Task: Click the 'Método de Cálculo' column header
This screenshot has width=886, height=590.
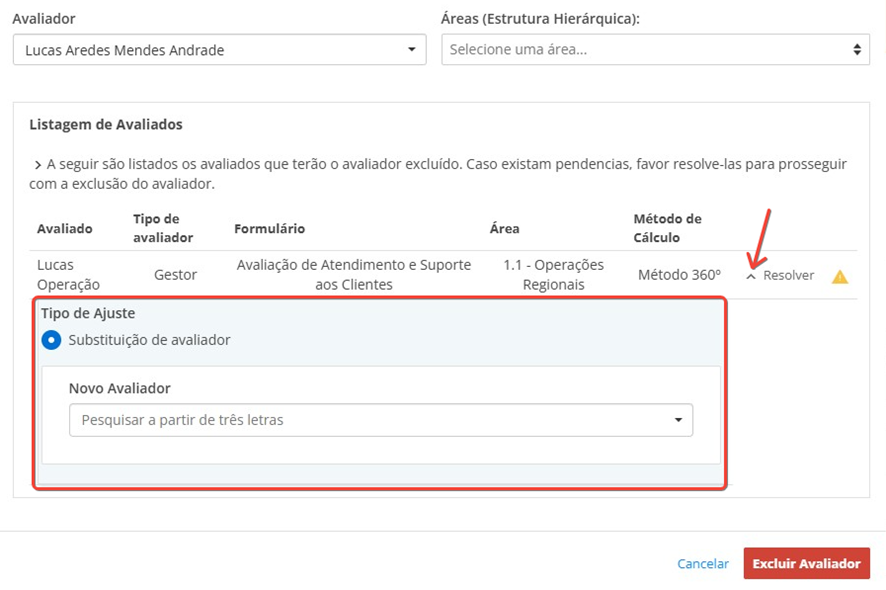Action: [x=667, y=228]
